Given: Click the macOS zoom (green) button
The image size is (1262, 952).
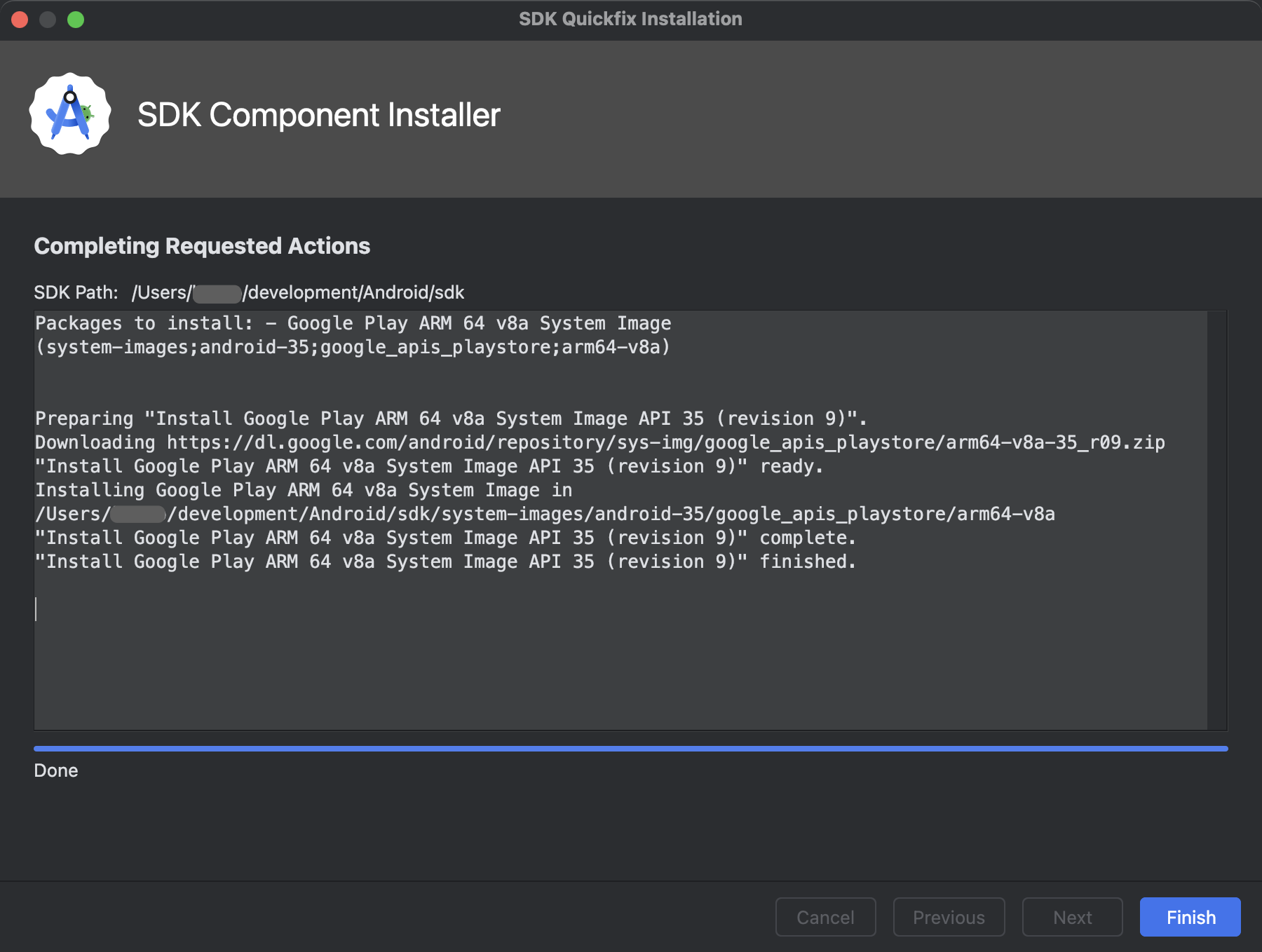Looking at the screenshot, I should click(x=76, y=20).
